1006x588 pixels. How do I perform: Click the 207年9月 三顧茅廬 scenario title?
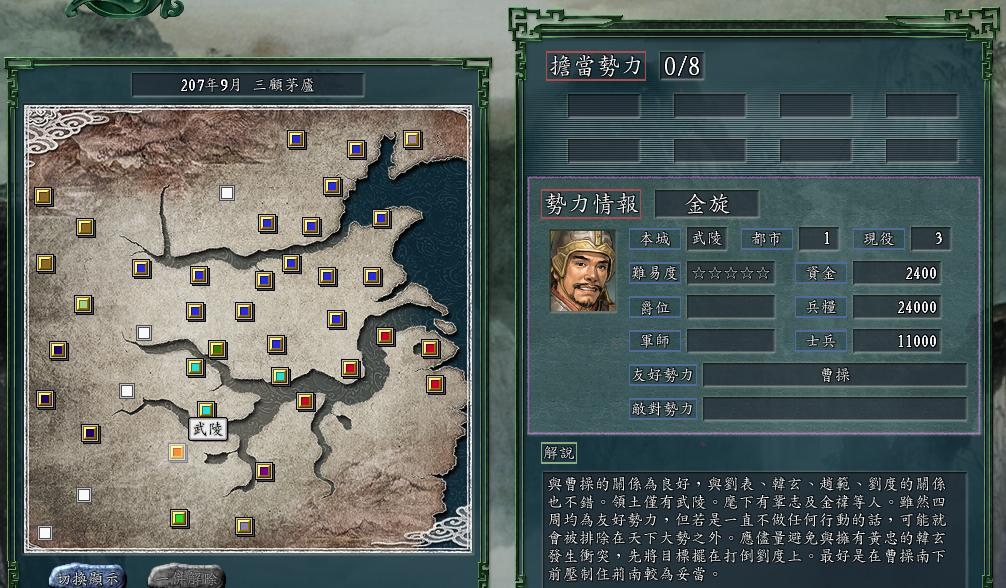click(x=248, y=85)
